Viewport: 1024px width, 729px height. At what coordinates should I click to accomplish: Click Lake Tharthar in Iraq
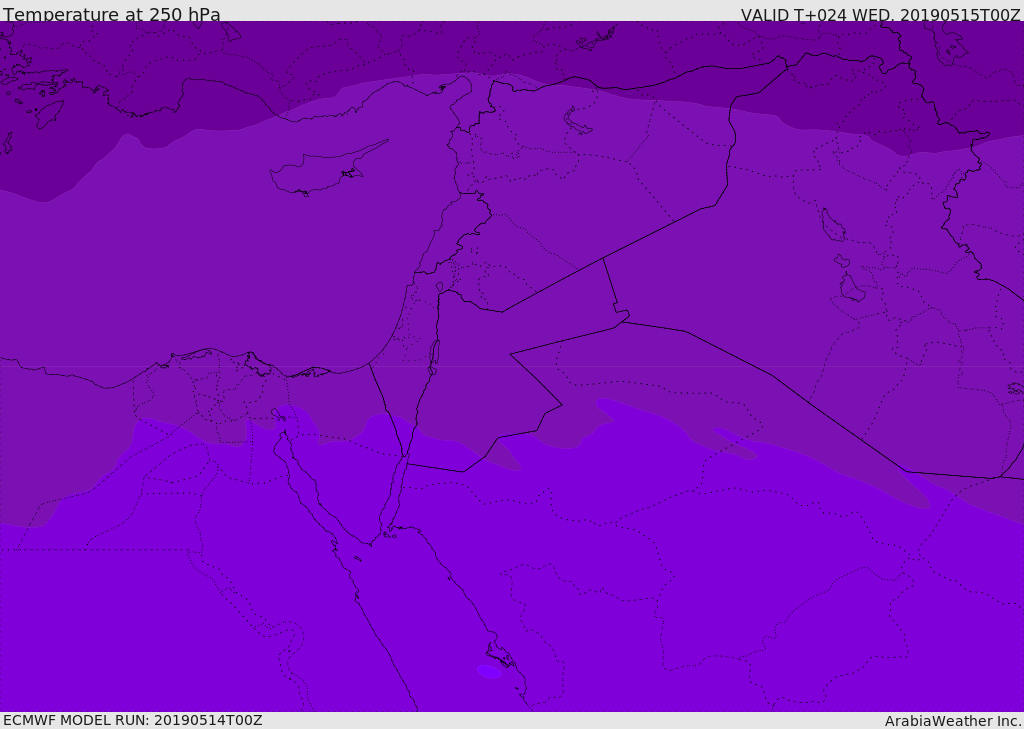coord(832,226)
